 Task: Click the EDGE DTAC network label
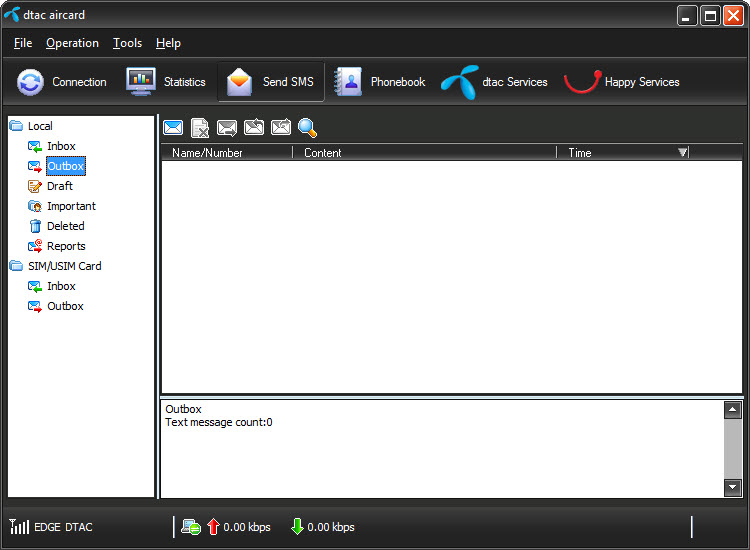(63, 527)
